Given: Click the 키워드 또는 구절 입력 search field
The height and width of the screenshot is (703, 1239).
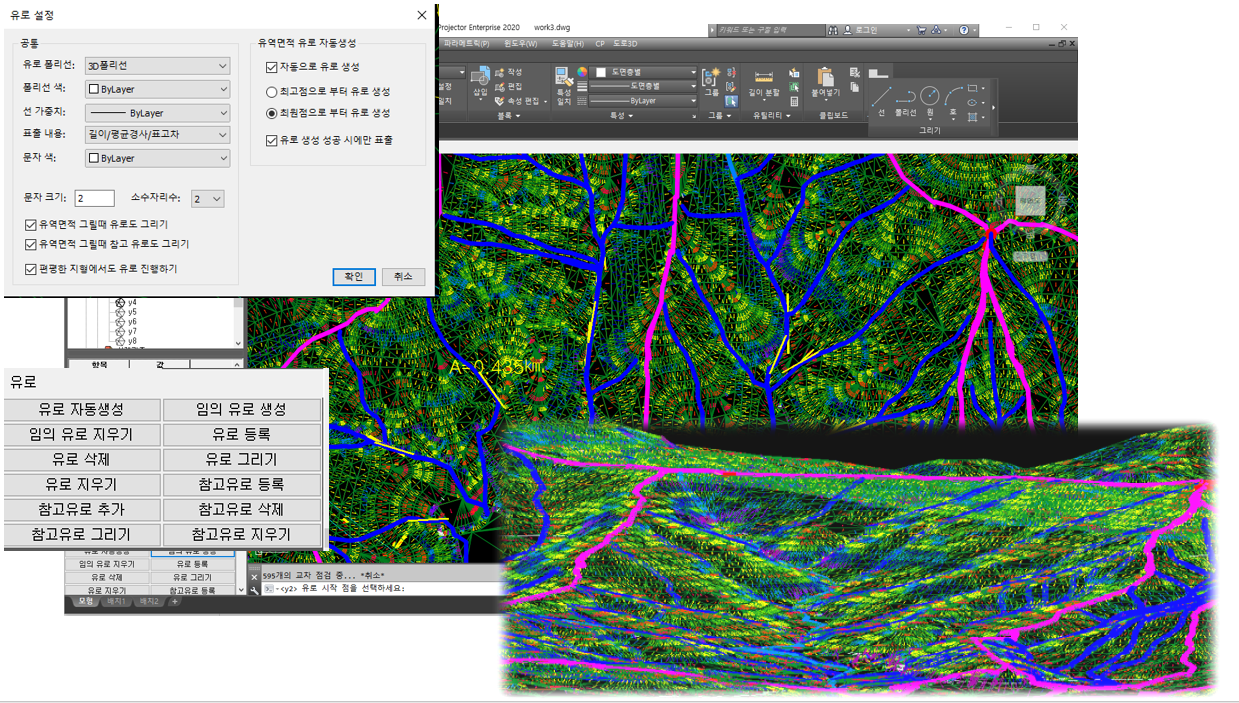Looking at the screenshot, I should coord(771,30).
